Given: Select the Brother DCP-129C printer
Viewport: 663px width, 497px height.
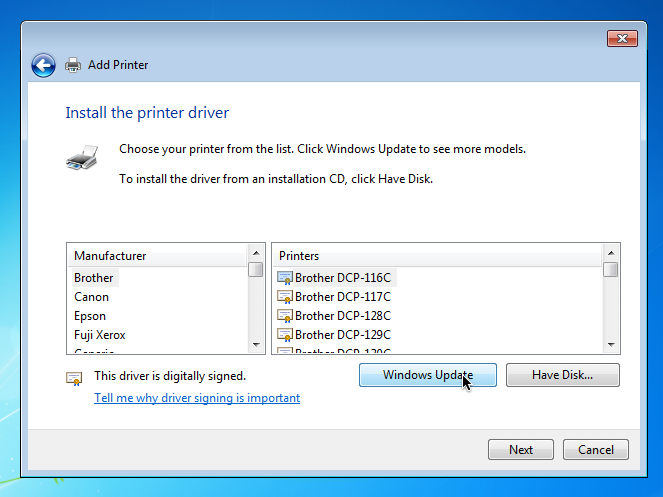Looking at the screenshot, I should [x=342, y=335].
